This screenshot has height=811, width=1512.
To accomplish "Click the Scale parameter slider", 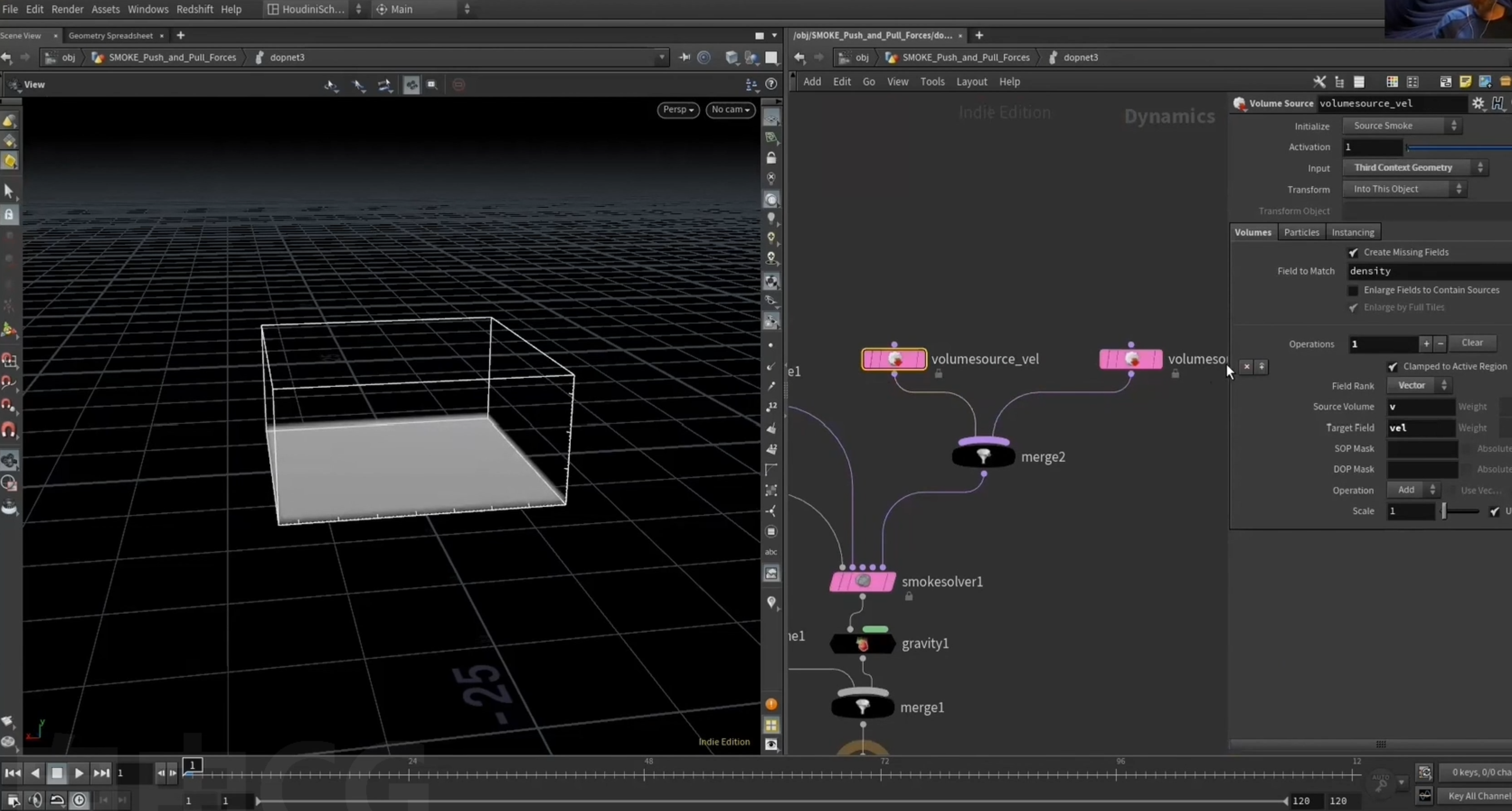I will (x=1461, y=511).
